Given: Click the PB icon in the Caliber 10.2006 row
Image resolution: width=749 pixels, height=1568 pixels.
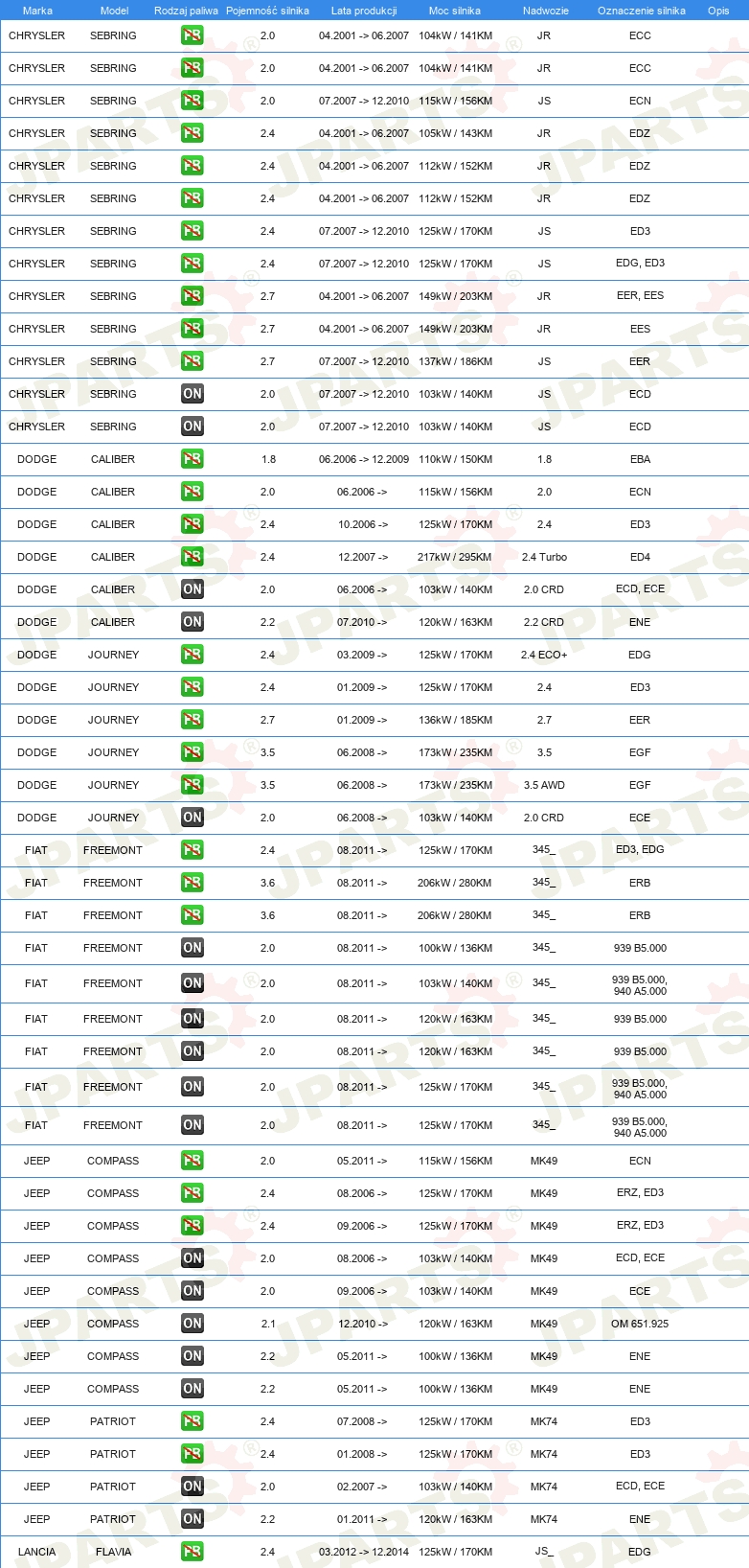Looking at the screenshot, I should point(193,524).
